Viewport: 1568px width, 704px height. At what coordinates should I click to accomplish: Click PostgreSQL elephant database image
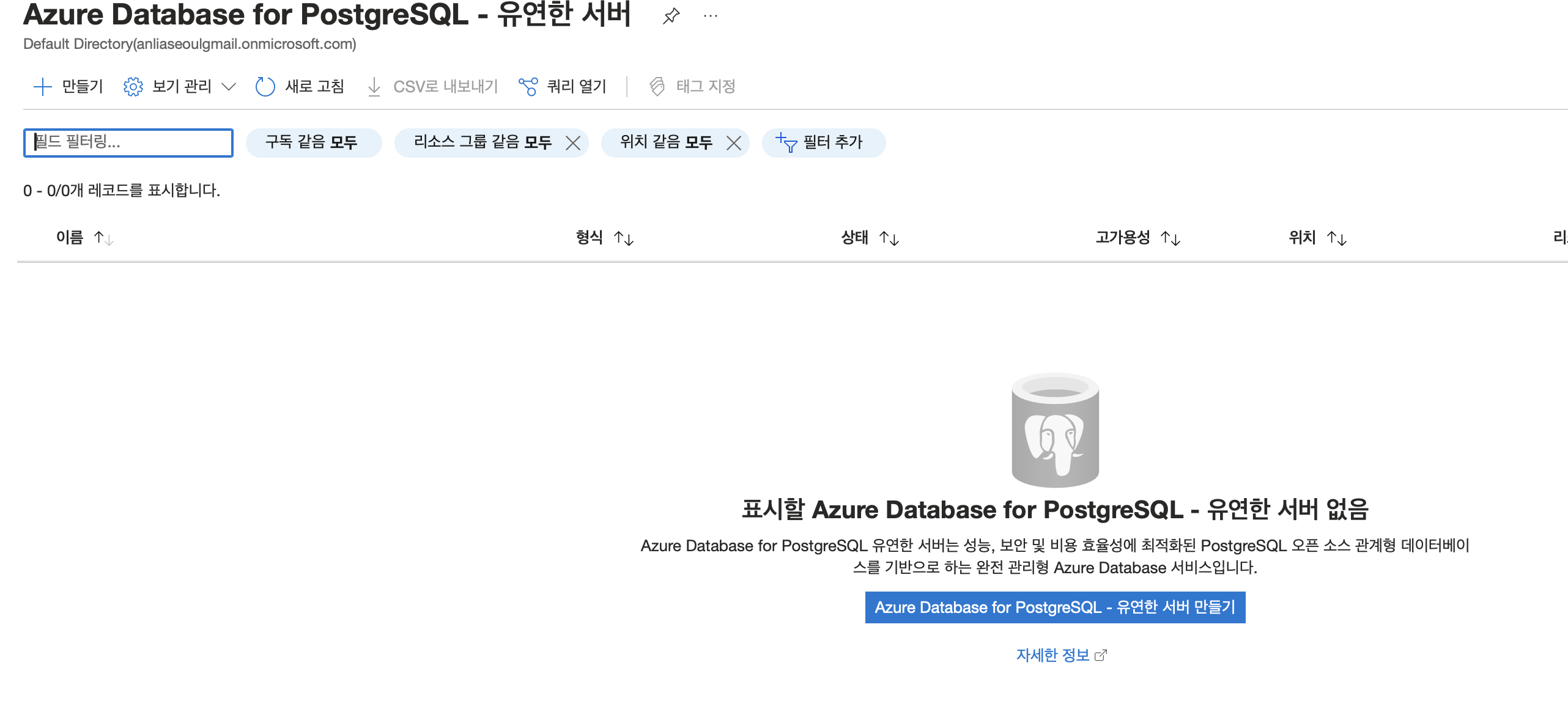(1055, 430)
